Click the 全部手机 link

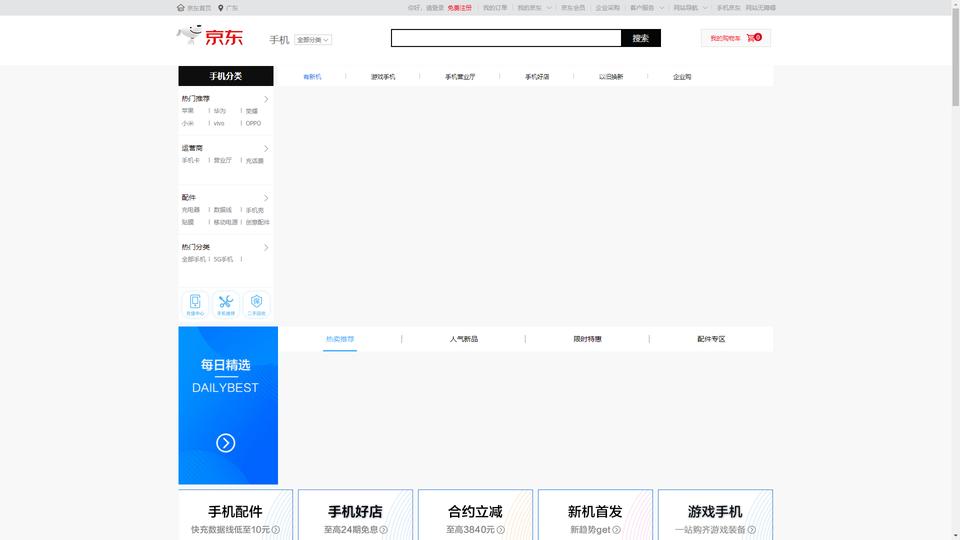tap(193, 260)
